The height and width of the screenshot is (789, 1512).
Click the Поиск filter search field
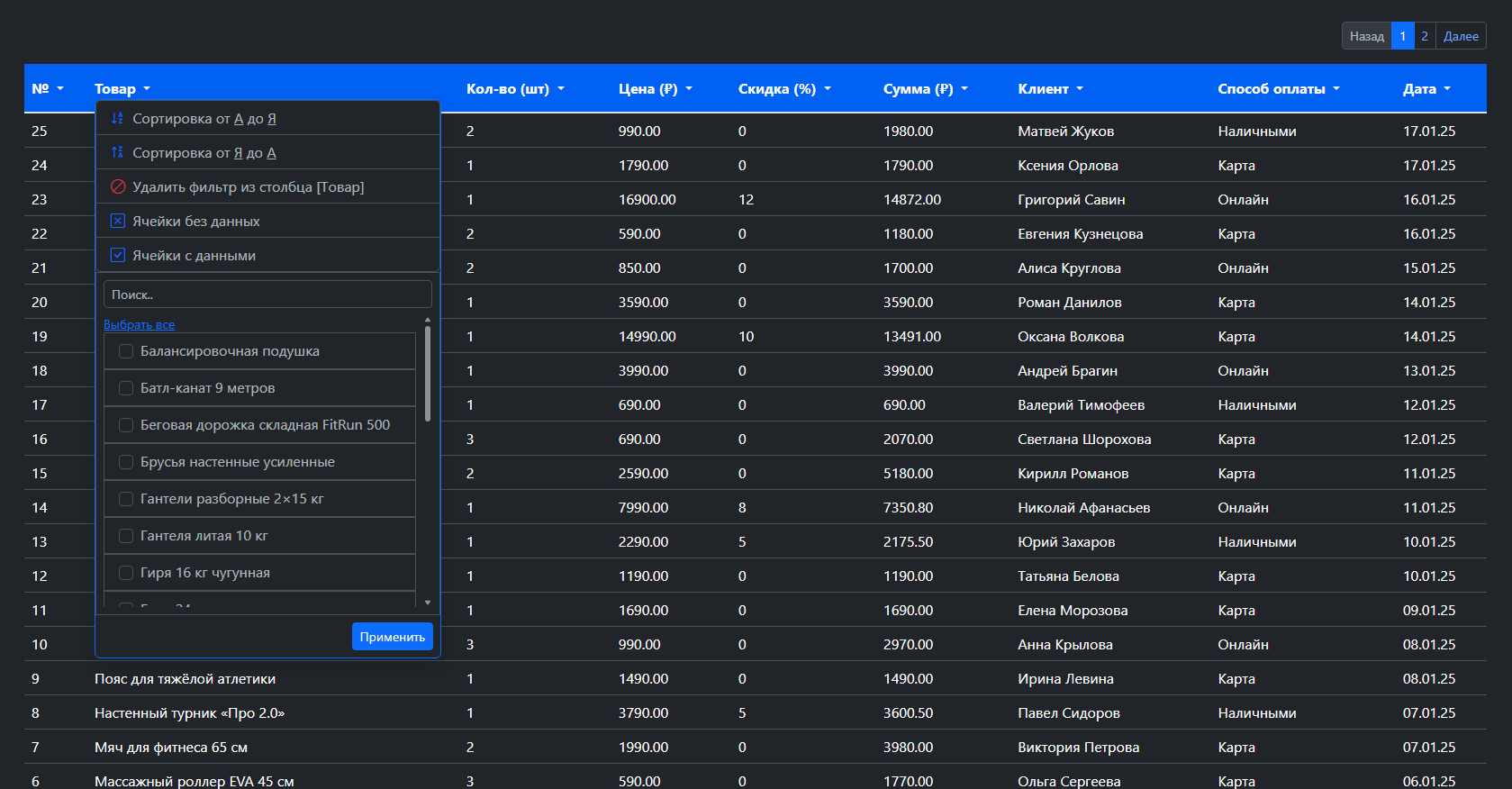click(x=267, y=295)
